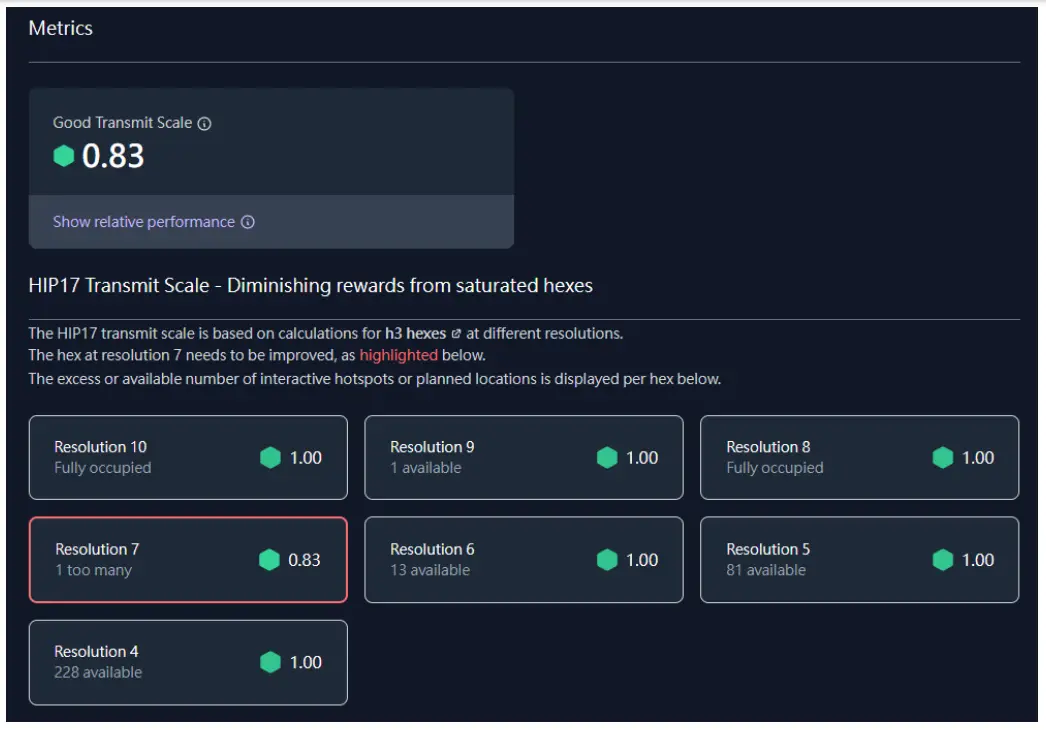Click green hexagon beside 0.83 main score

[64, 156]
